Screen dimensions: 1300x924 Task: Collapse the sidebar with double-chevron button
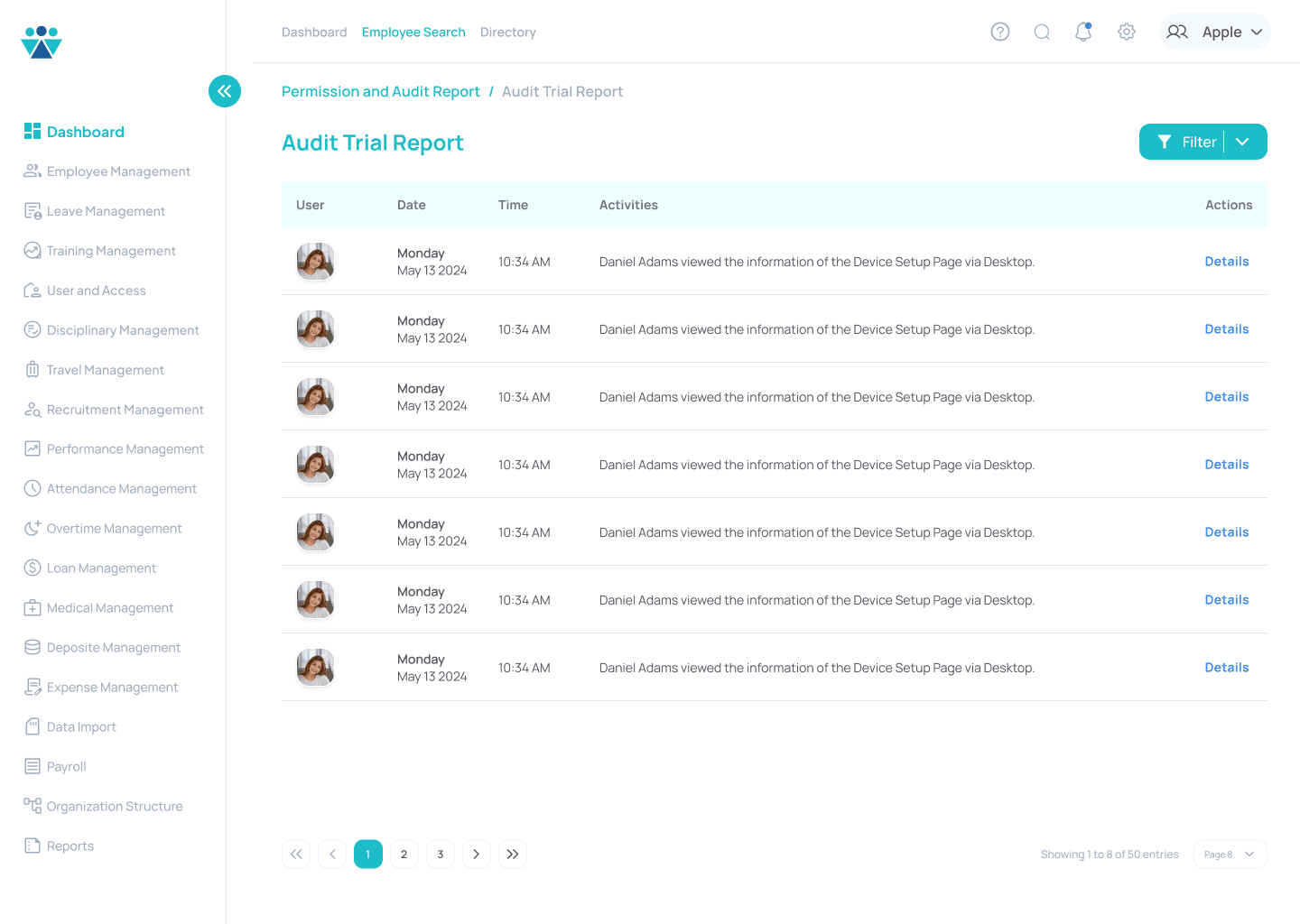pyautogui.click(x=225, y=91)
